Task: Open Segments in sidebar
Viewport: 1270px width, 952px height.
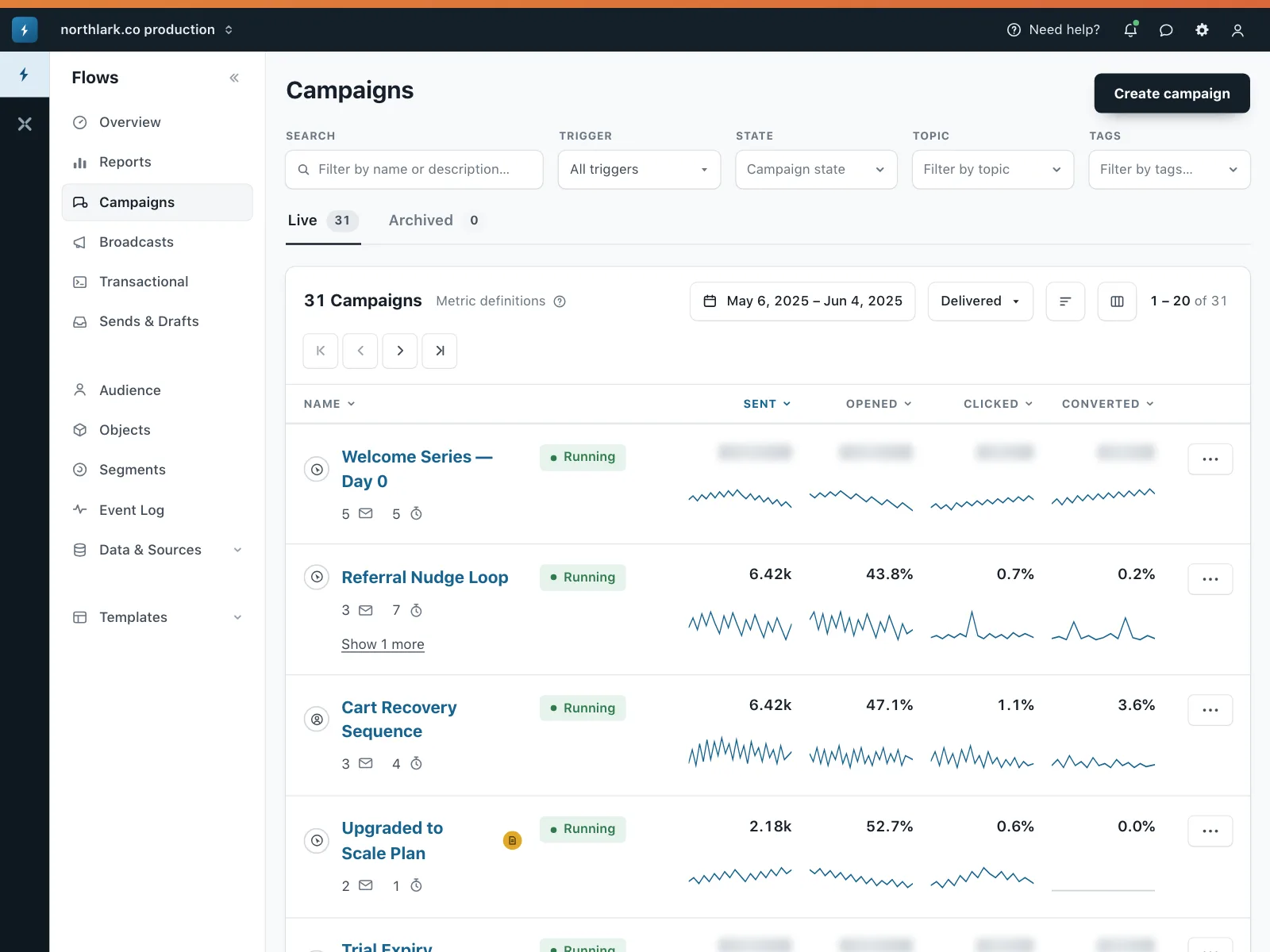Action: [x=157, y=470]
